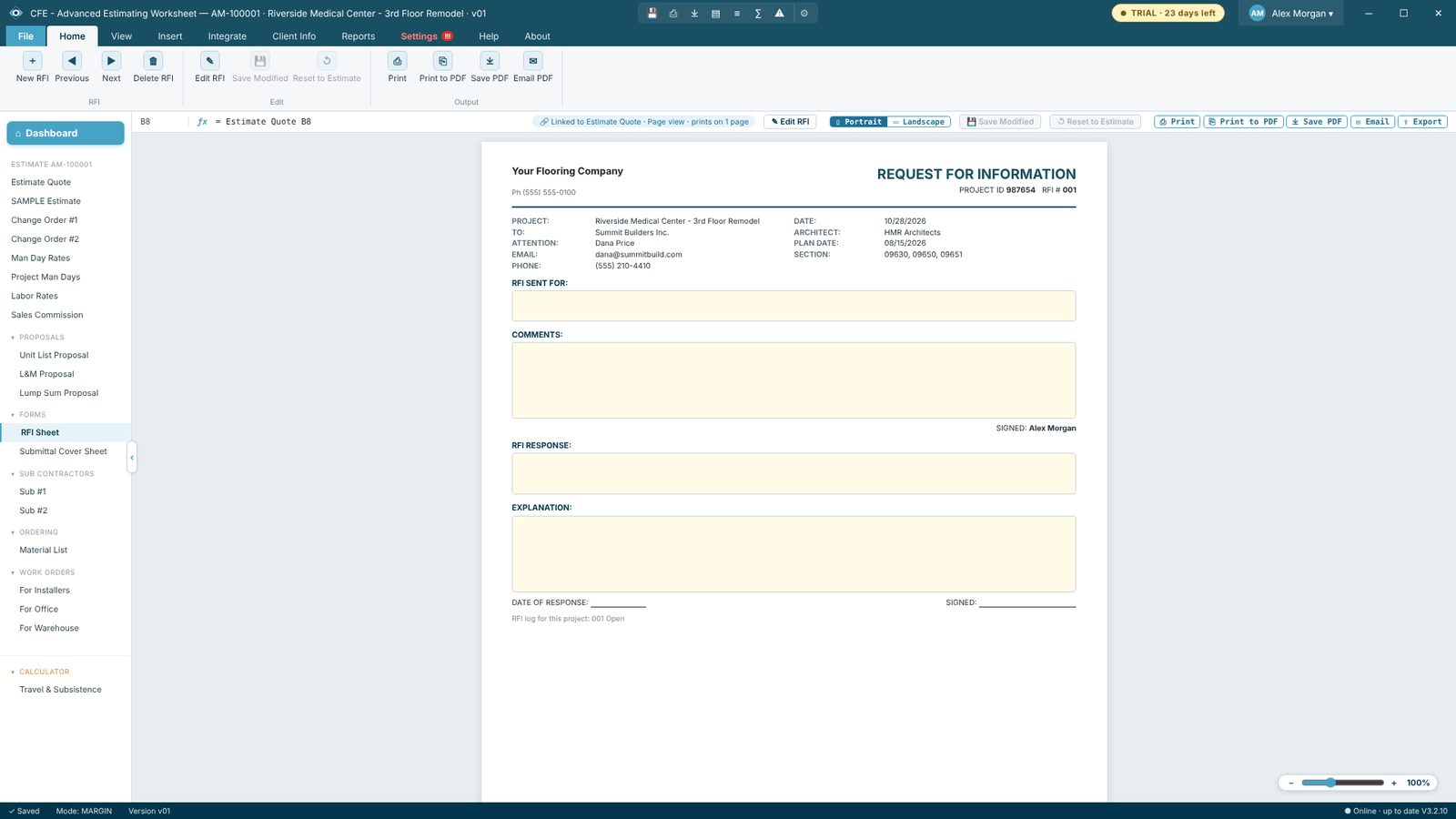Click Delete RFI trash icon
1456x819 pixels.
tap(153, 61)
